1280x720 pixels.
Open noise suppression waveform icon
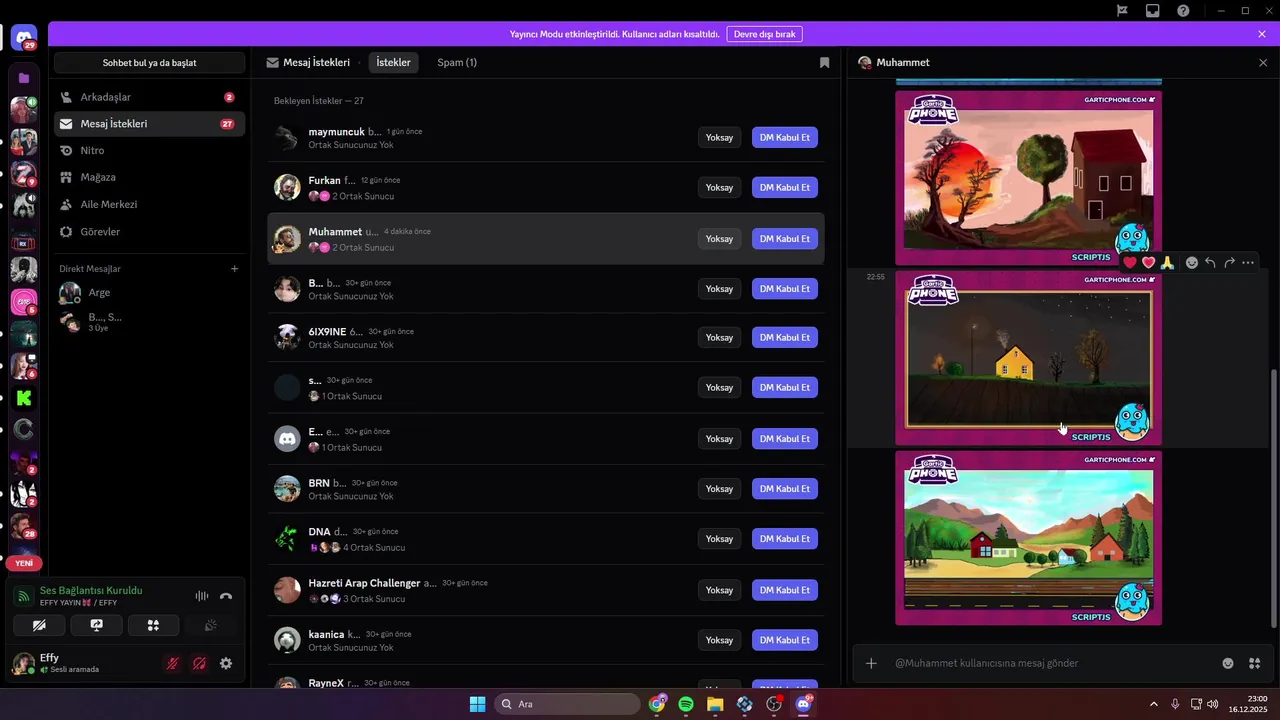pos(202,596)
